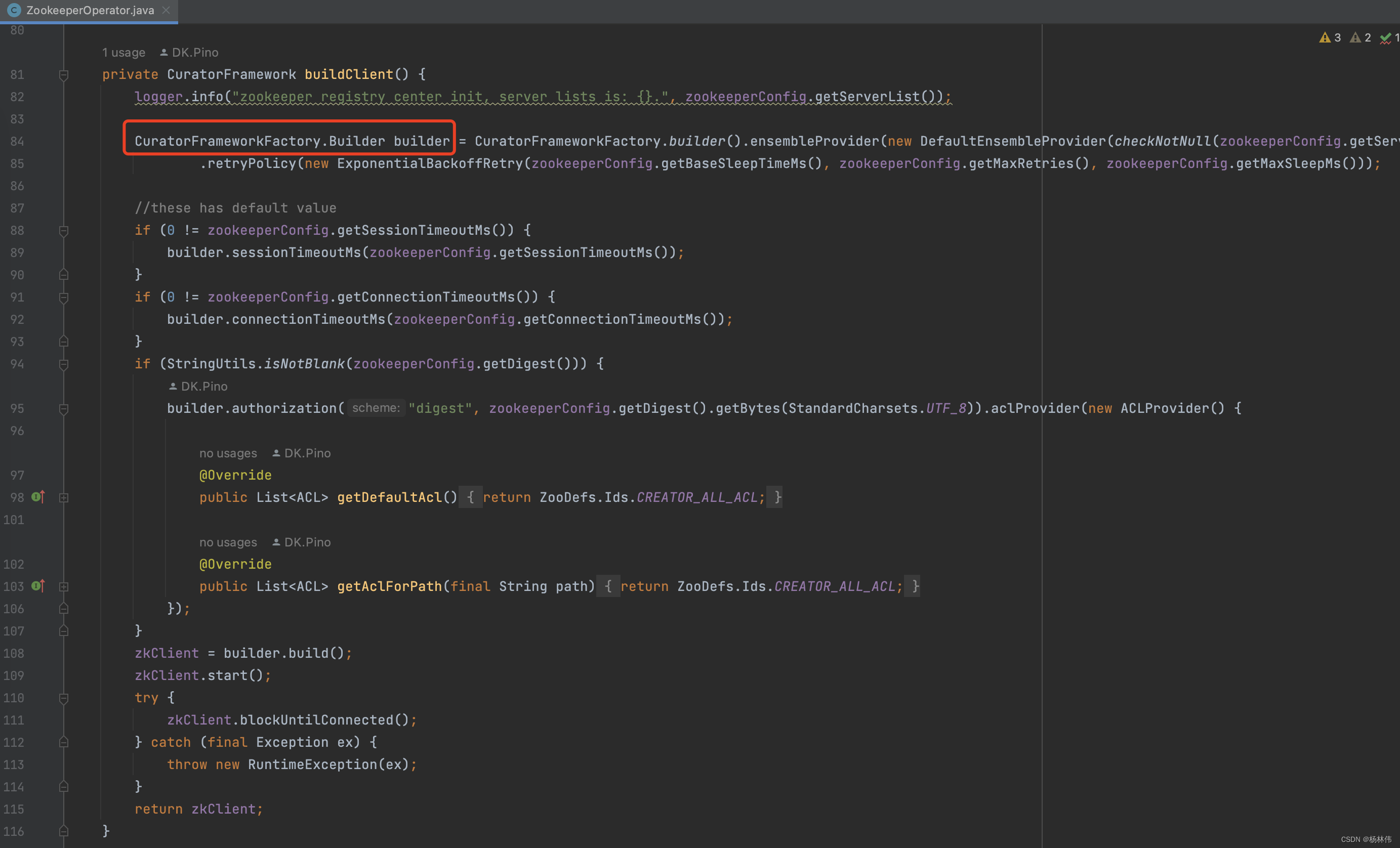Image resolution: width=1400 pixels, height=848 pixels.
Task: Click UTF_8 constant on line 95
Action: (x=946, y=408)
